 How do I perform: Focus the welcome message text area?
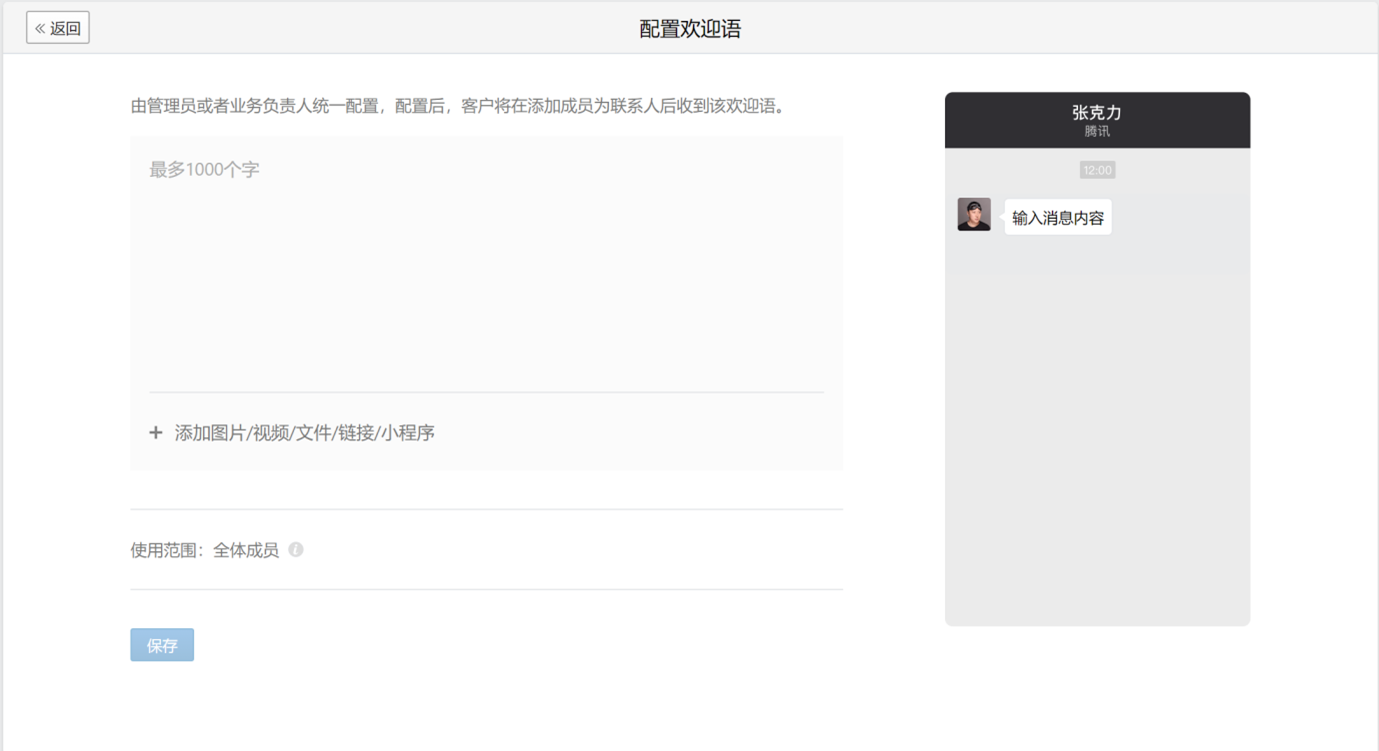click(486, 270)
